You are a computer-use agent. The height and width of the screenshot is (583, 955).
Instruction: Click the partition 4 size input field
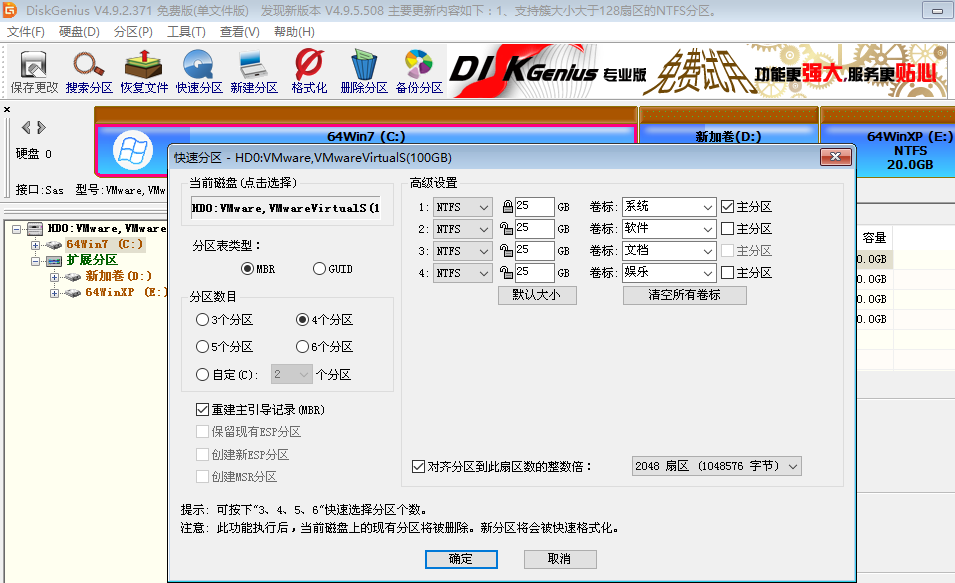pyautogui.click(x=535, y=273)
